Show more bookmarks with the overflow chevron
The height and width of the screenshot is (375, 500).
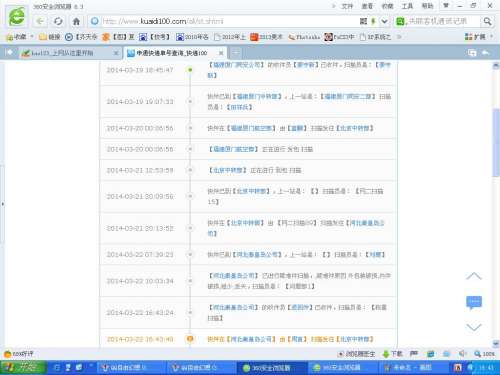[399, 37]
